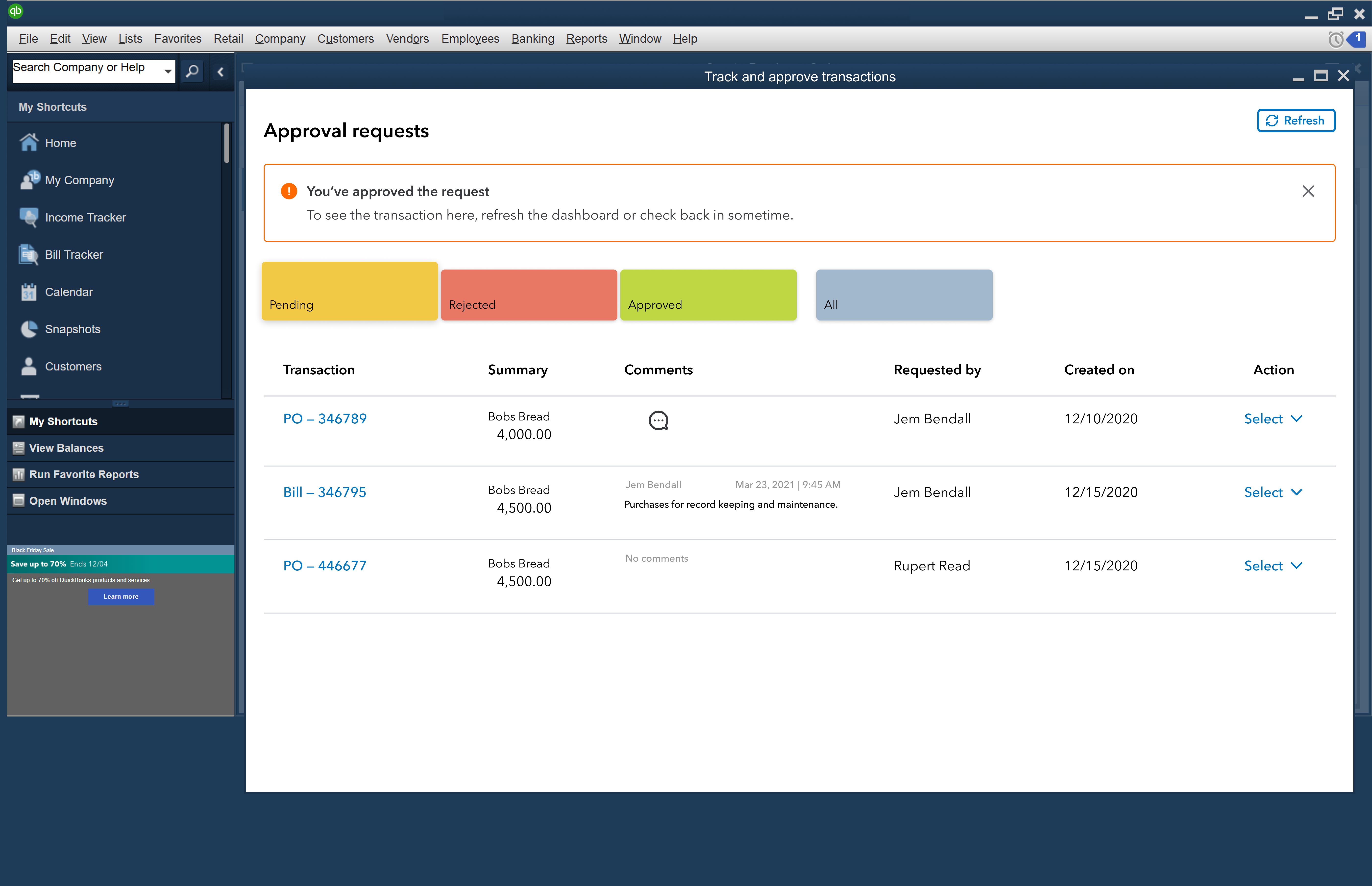This screenshot has width=1372, height=886.
Task: Open the Home shortcut icon
Action: (x=29, y=142)
